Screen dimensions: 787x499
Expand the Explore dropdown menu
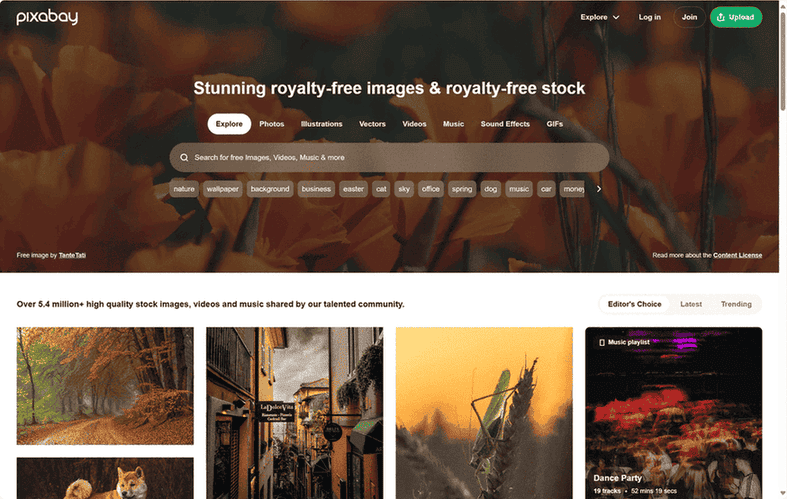click(600, 17)
